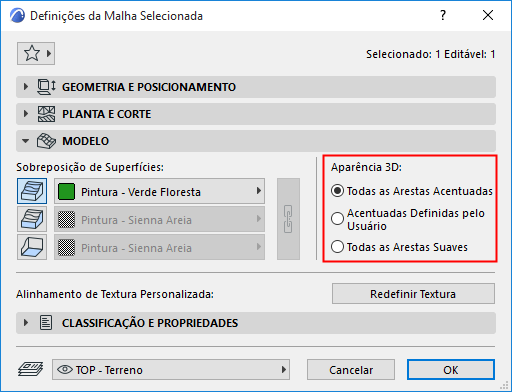Viewport: 512px width, 392px height.
Task: Click the lowest Sienna Areia surface swatch
Action: coord(66,247)
